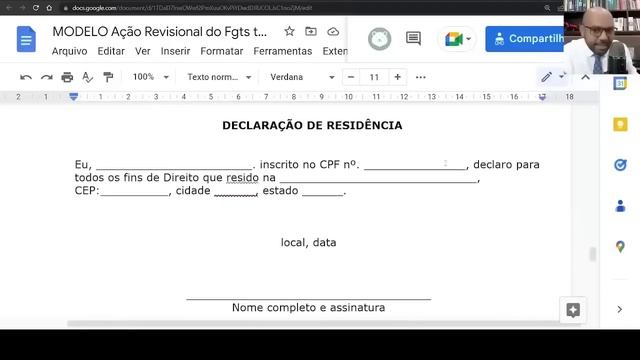Click the Google Docs home icon
The image size is (640, 360).
[26, 39]
